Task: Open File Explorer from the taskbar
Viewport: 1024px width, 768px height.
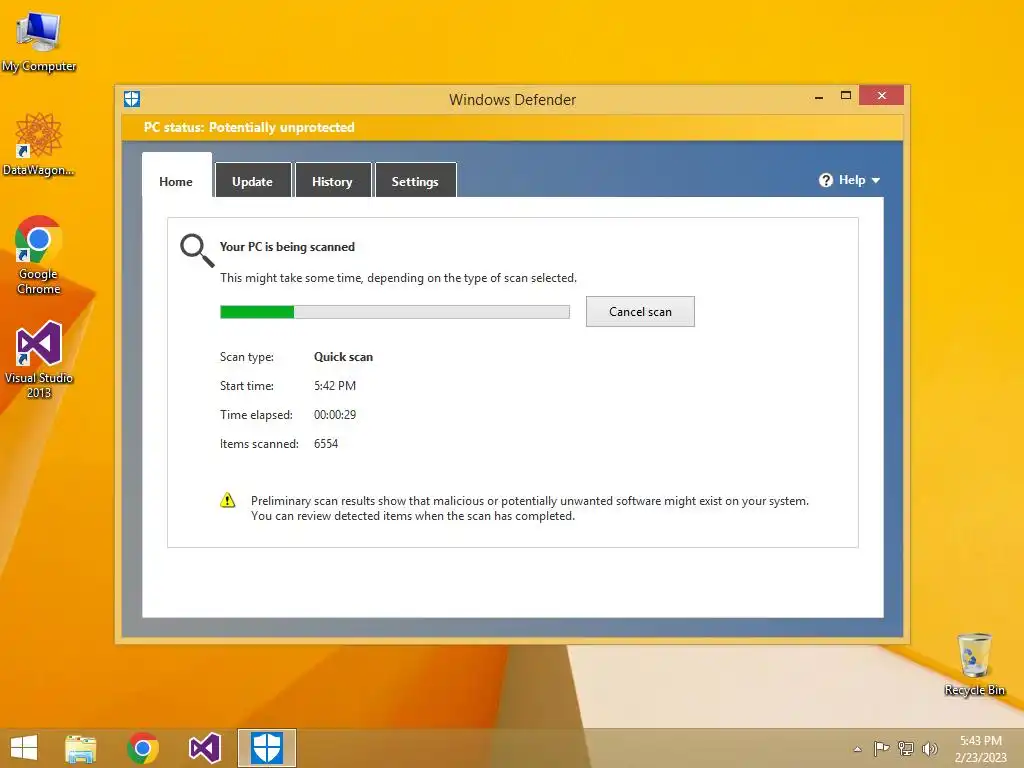Action: [x=80, y=748]
